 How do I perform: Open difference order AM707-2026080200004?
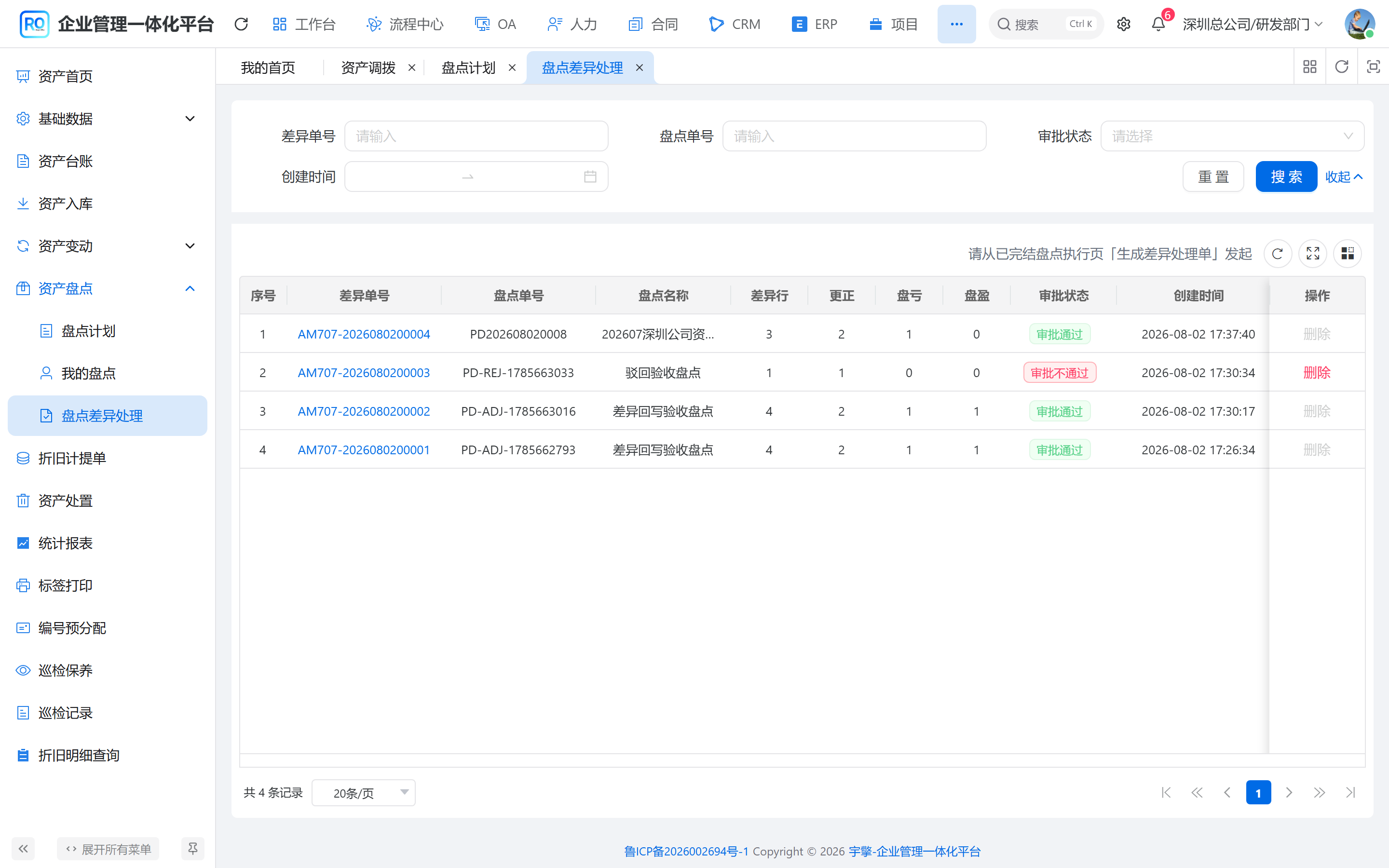click(363, 334)
